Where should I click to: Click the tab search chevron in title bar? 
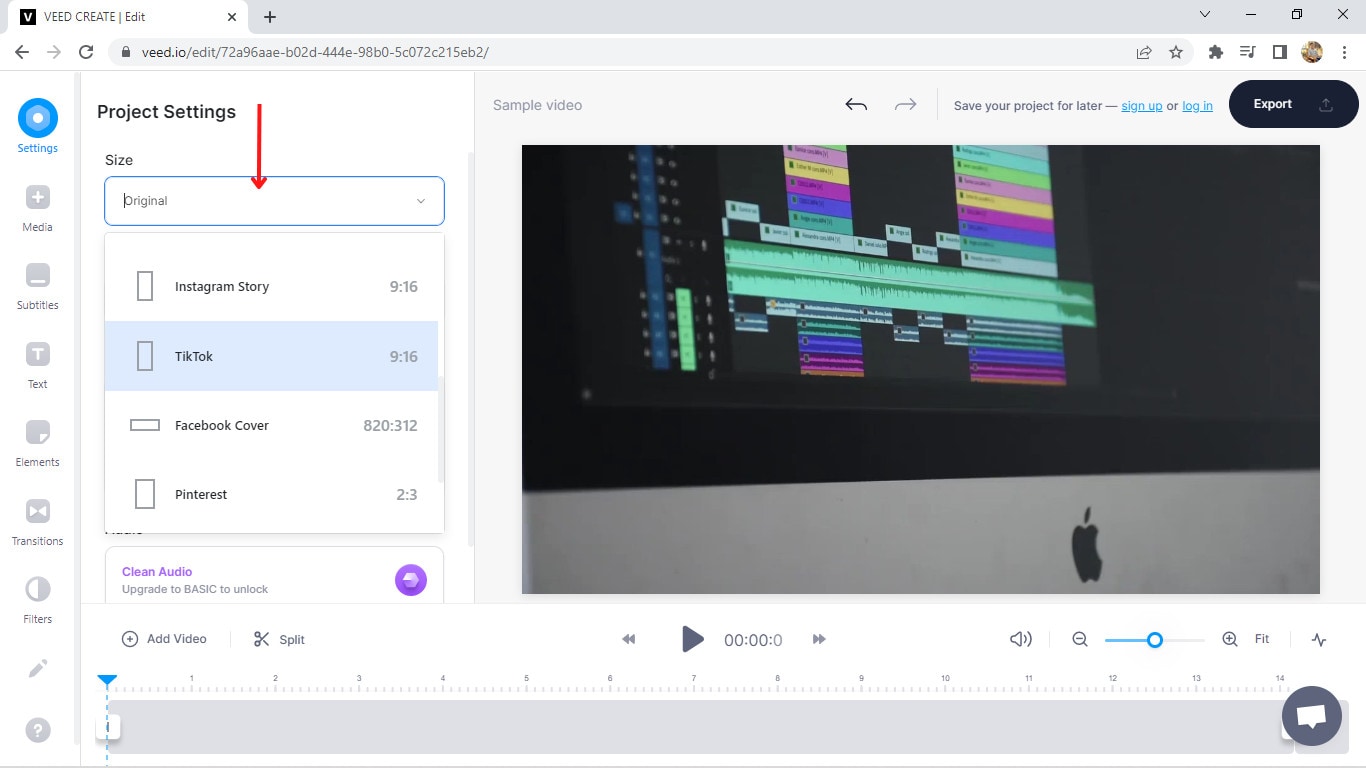coord(1205,15)
